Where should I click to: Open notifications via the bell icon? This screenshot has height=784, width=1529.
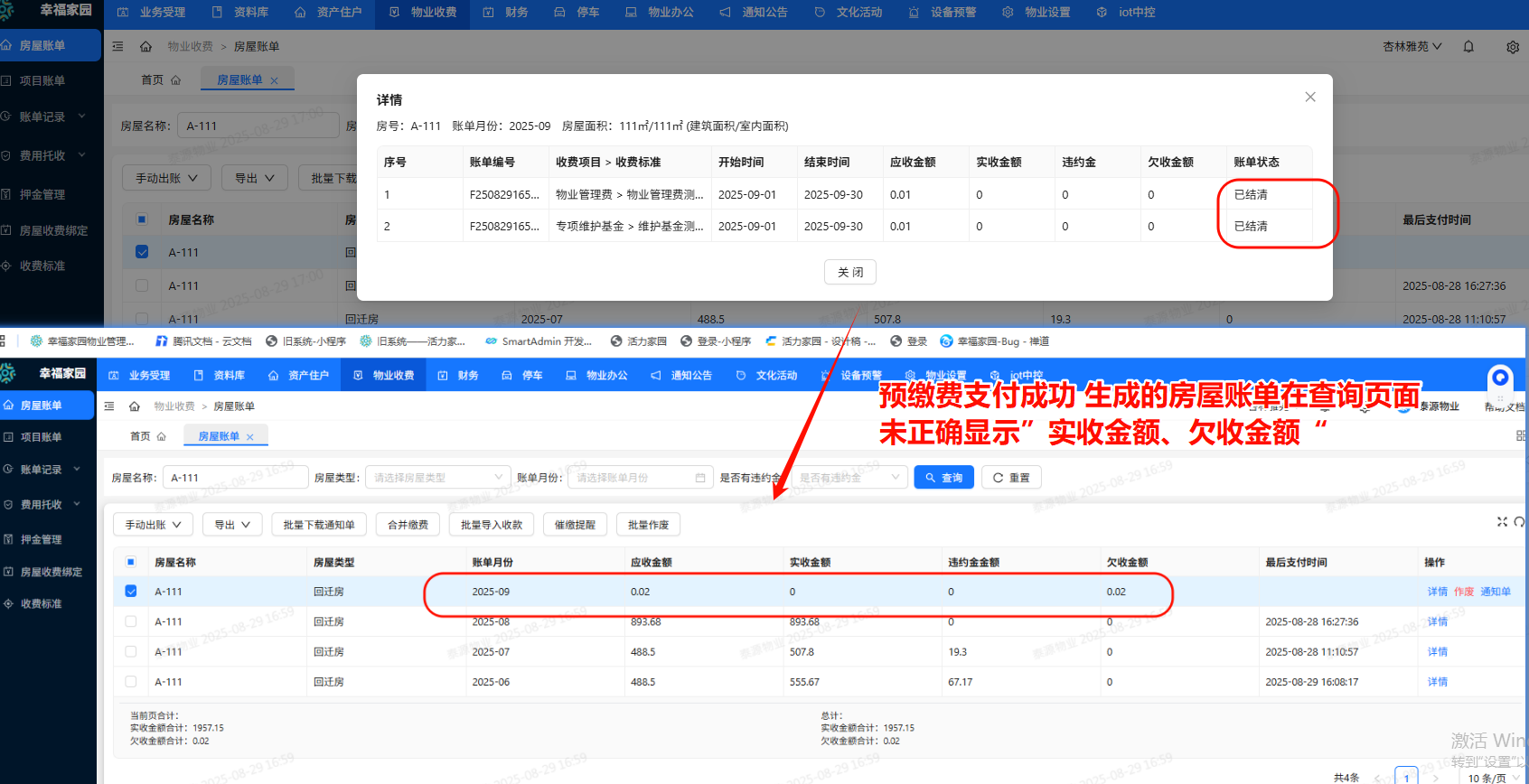(1468, 47)
